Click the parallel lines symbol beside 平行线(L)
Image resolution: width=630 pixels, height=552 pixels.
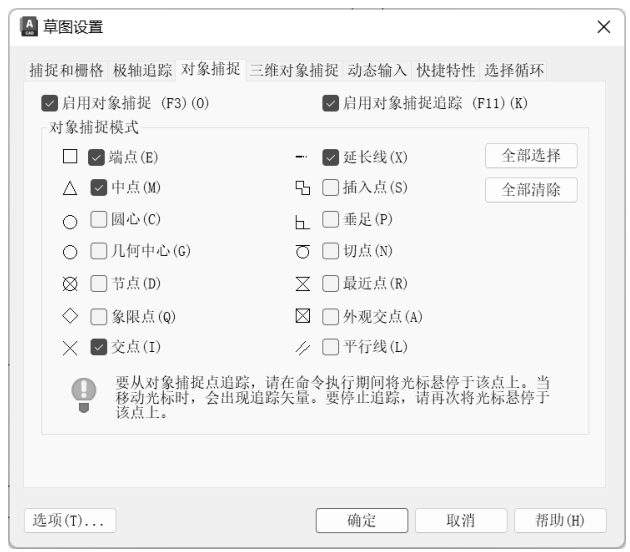pos(303,347)
